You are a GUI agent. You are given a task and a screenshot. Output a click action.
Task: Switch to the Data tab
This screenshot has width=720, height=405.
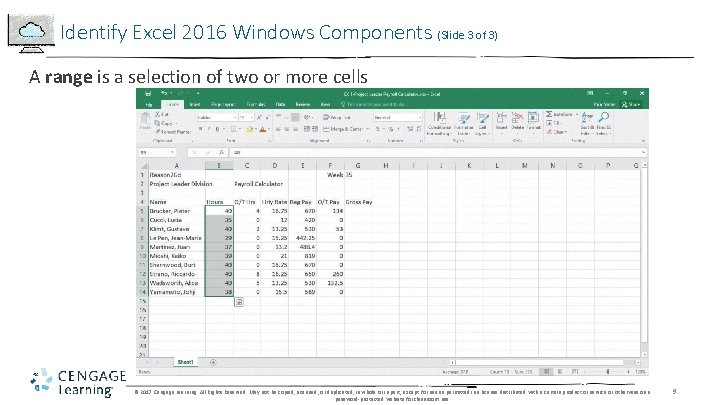pyautogui.click(x=281, y=105)
